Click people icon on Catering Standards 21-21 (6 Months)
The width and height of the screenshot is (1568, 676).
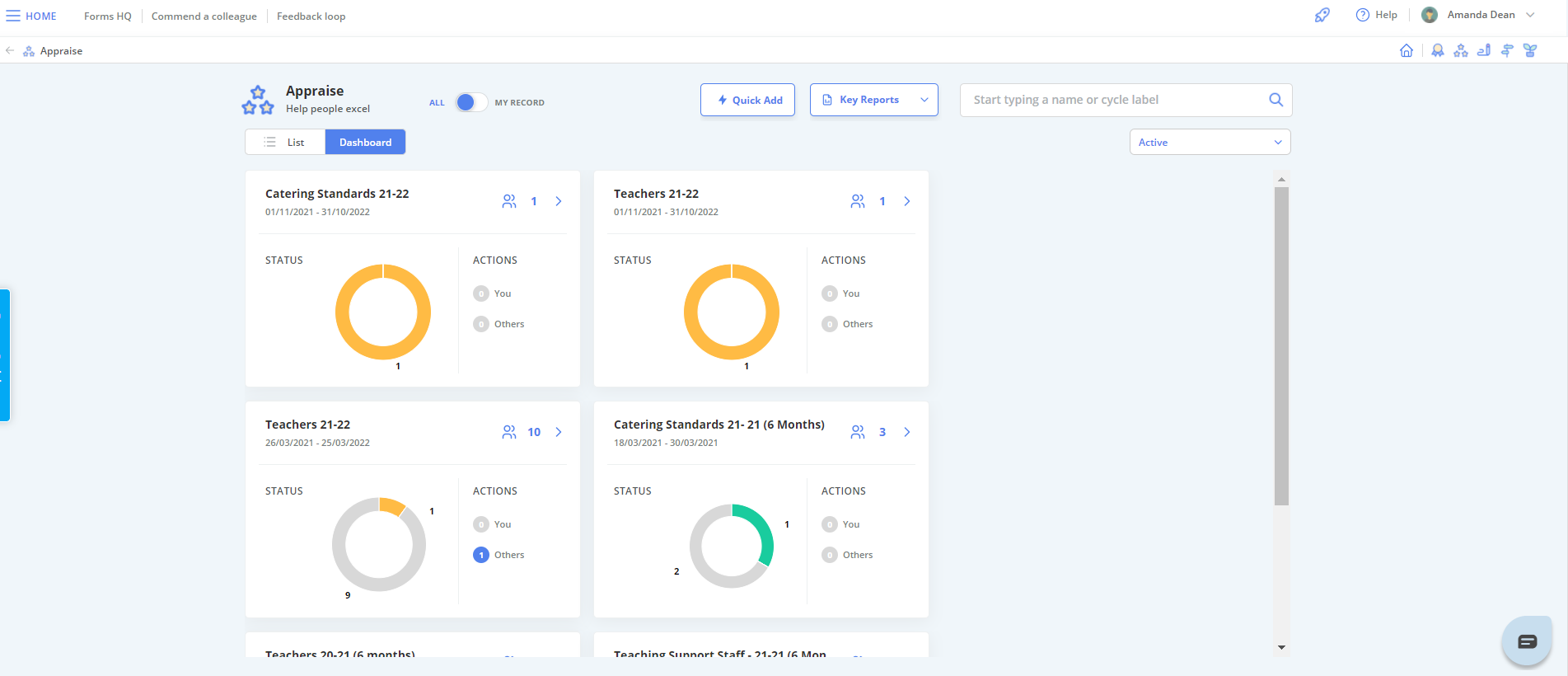pos(858,432)
